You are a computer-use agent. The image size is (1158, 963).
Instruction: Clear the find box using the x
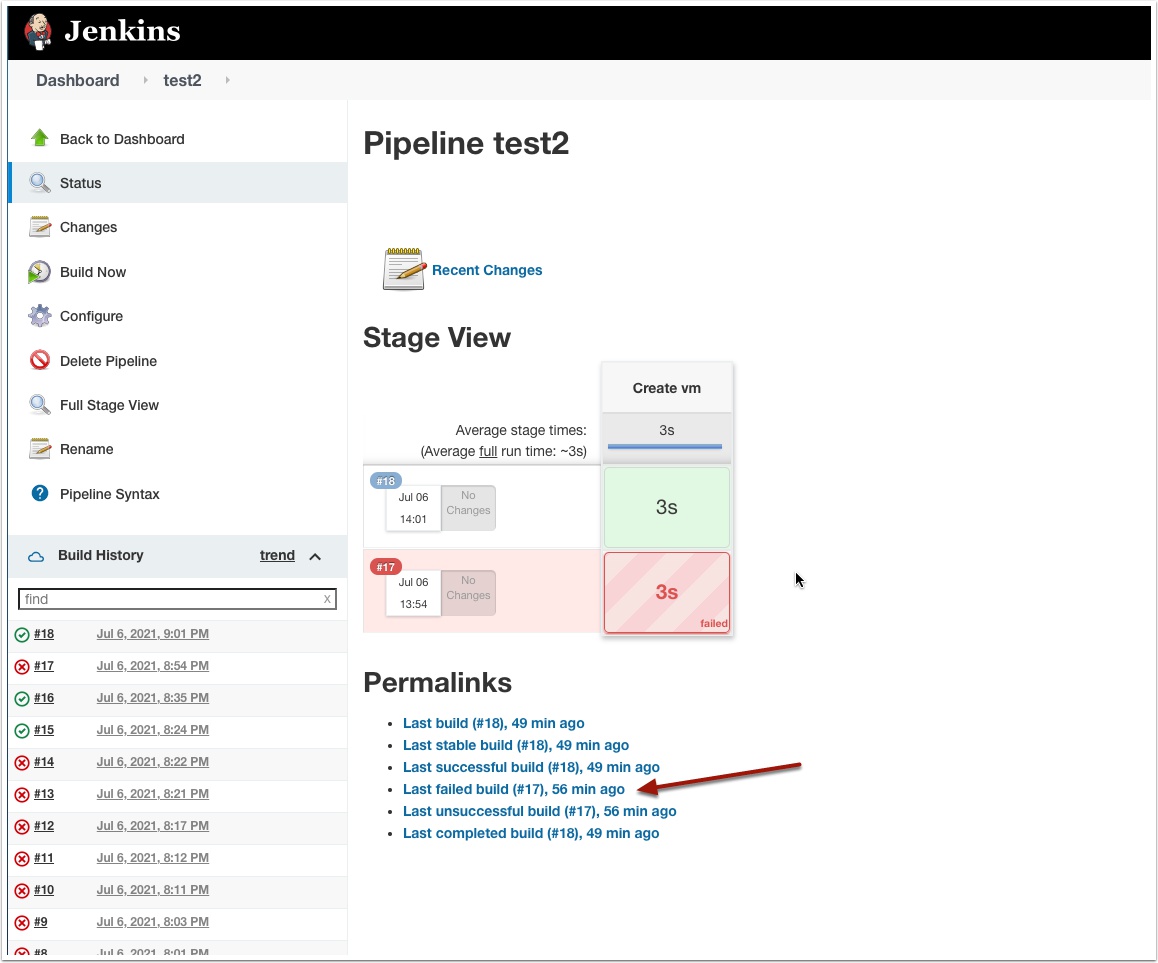coord(327,599)
